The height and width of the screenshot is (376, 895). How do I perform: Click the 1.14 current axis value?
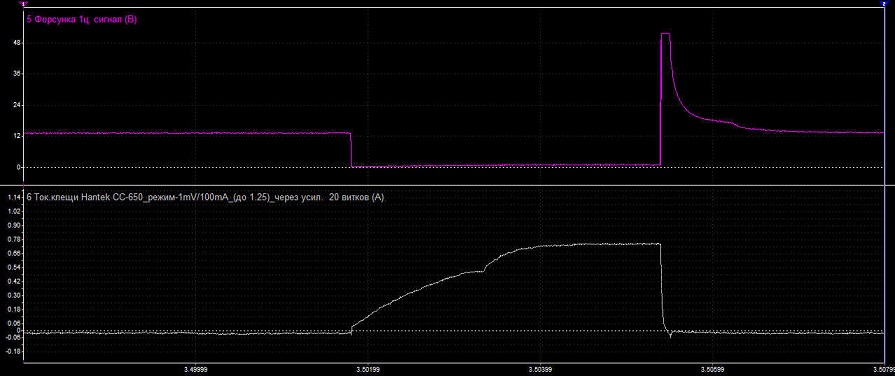pos(14,197)
